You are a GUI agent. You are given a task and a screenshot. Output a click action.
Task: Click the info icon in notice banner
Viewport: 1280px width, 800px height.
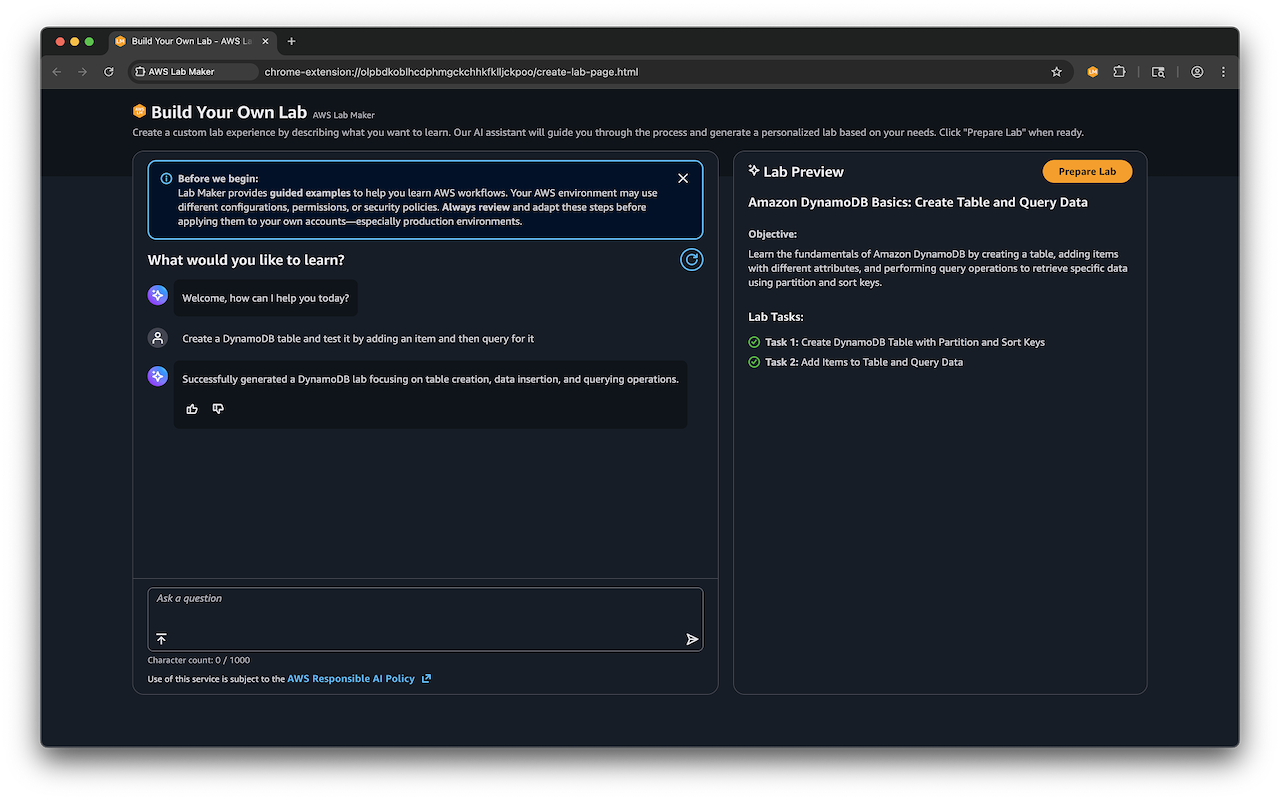tap(166, 179)
